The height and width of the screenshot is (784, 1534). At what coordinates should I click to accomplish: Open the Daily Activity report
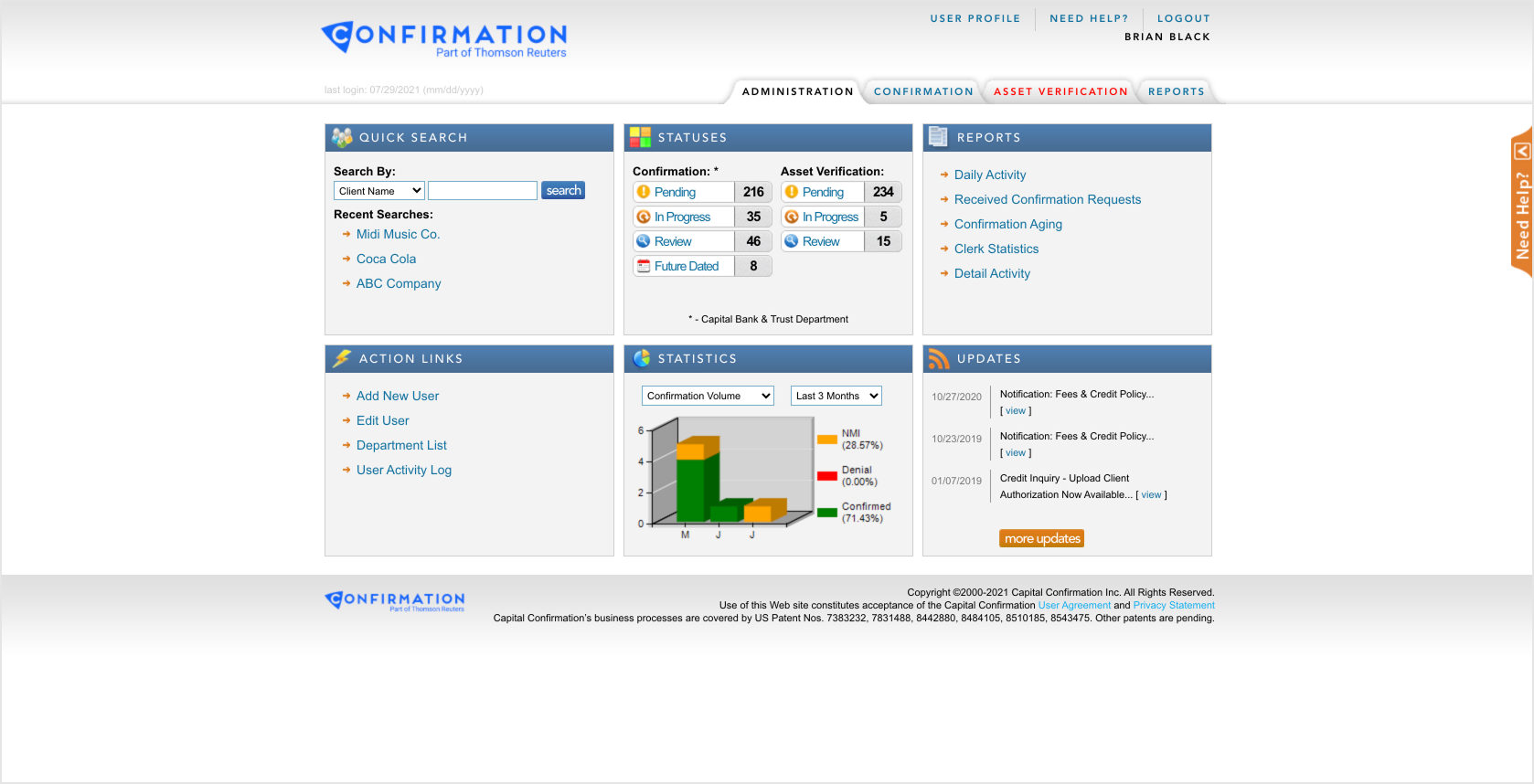point(990,175)
